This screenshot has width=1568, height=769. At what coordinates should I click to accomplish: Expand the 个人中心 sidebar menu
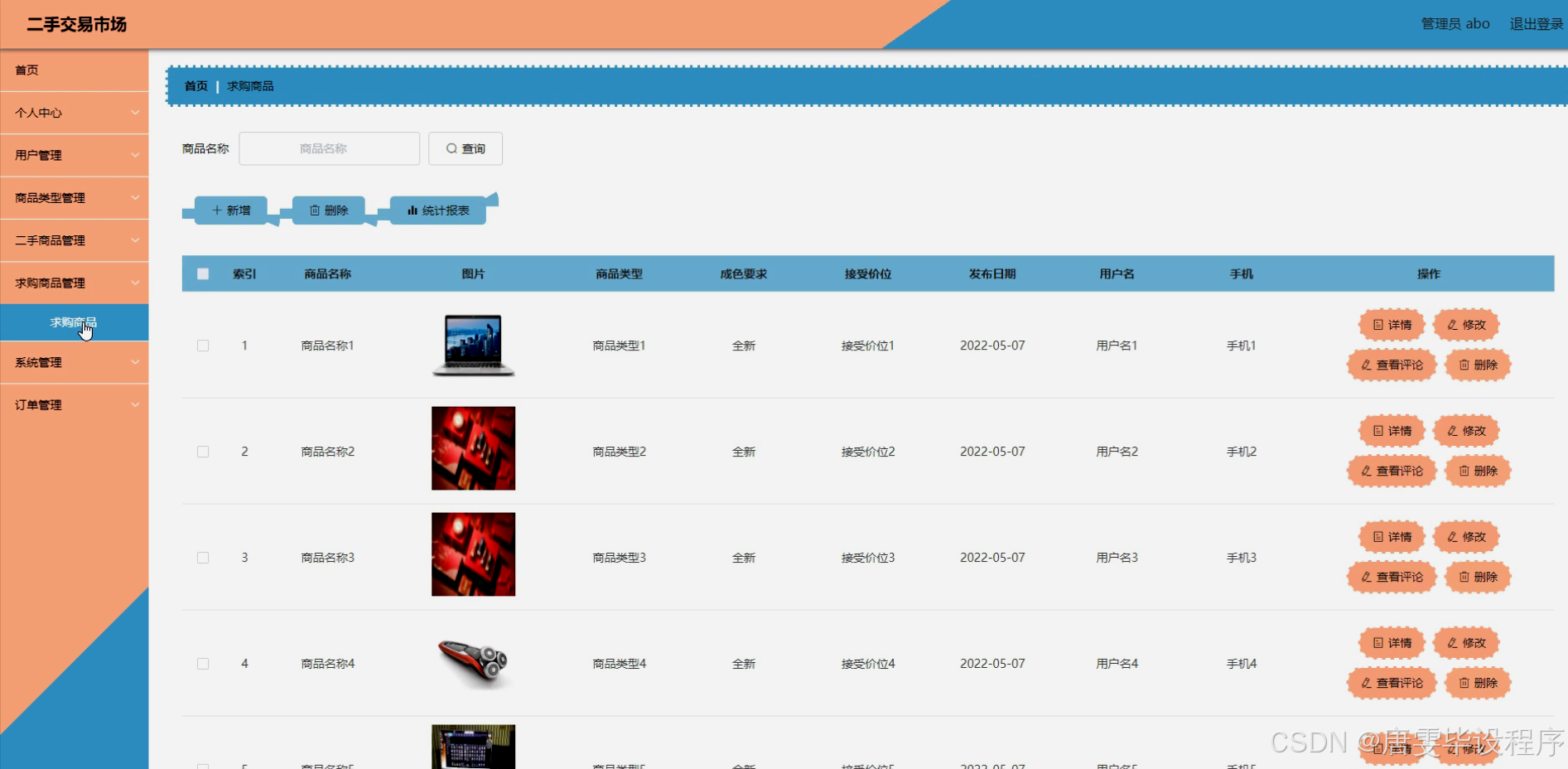pos(75,113)
